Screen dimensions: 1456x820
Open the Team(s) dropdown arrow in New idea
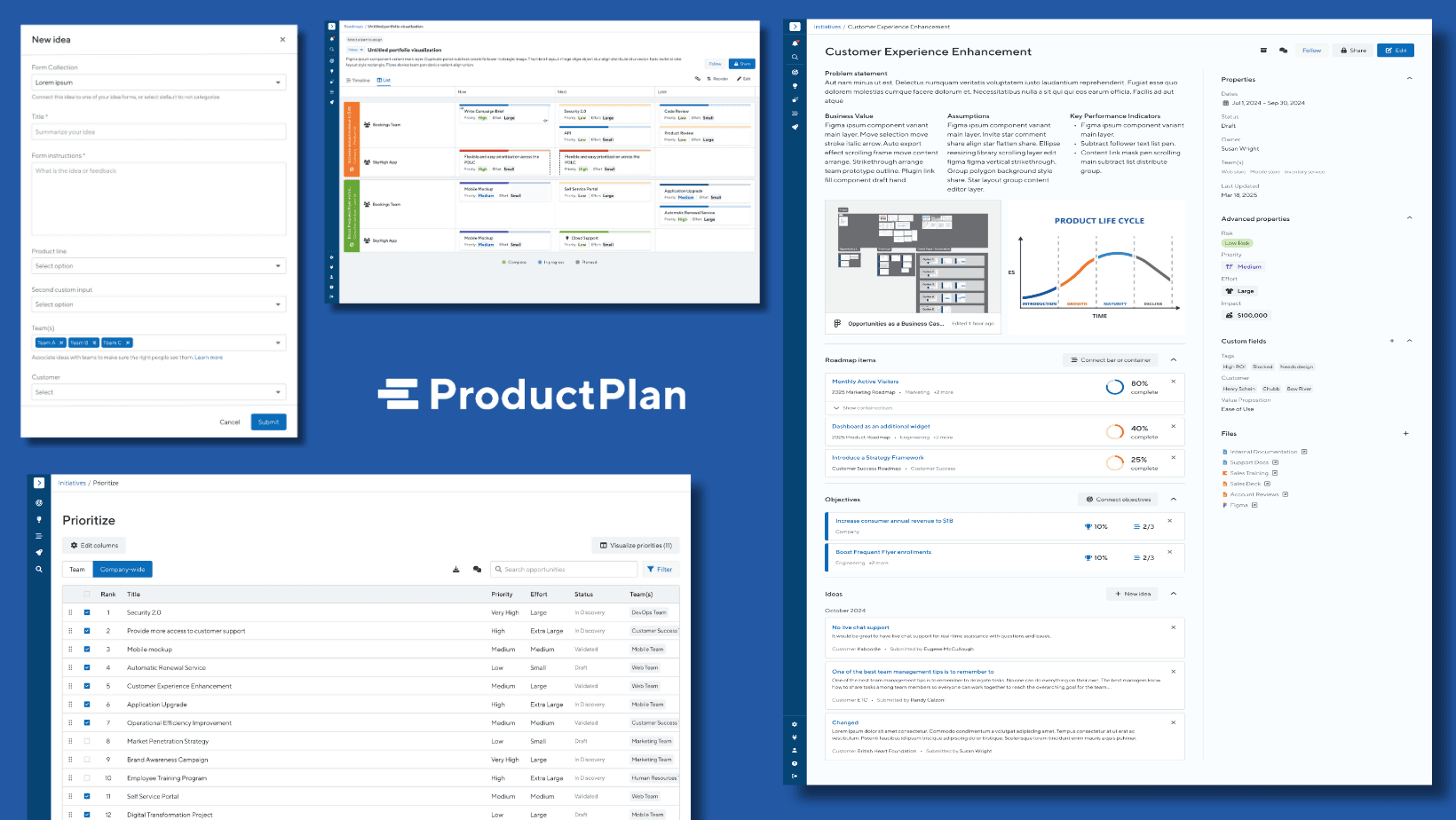[x=278, y=343]
